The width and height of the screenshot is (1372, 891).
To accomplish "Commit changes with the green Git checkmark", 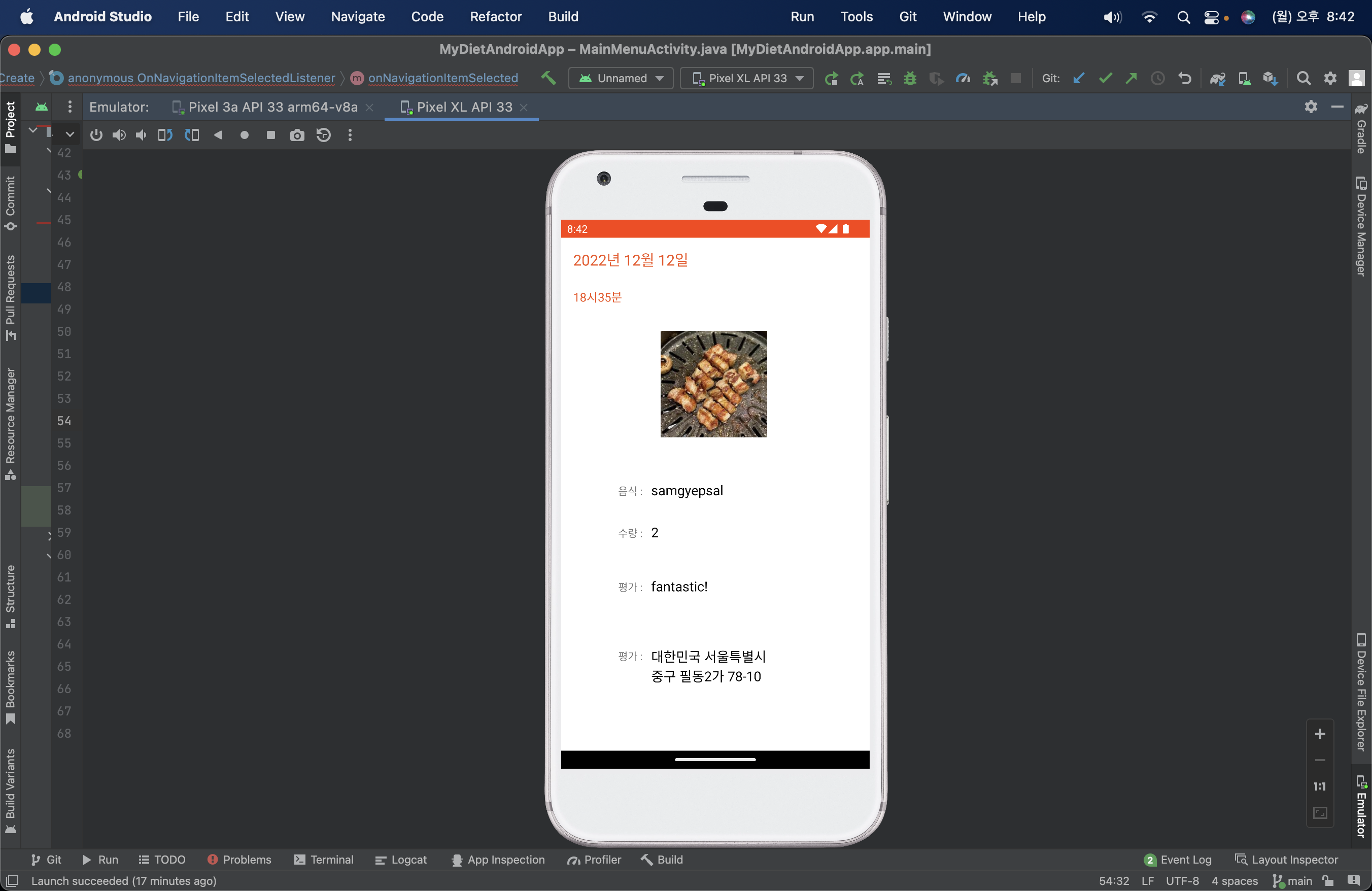I will click(1105, 78).
